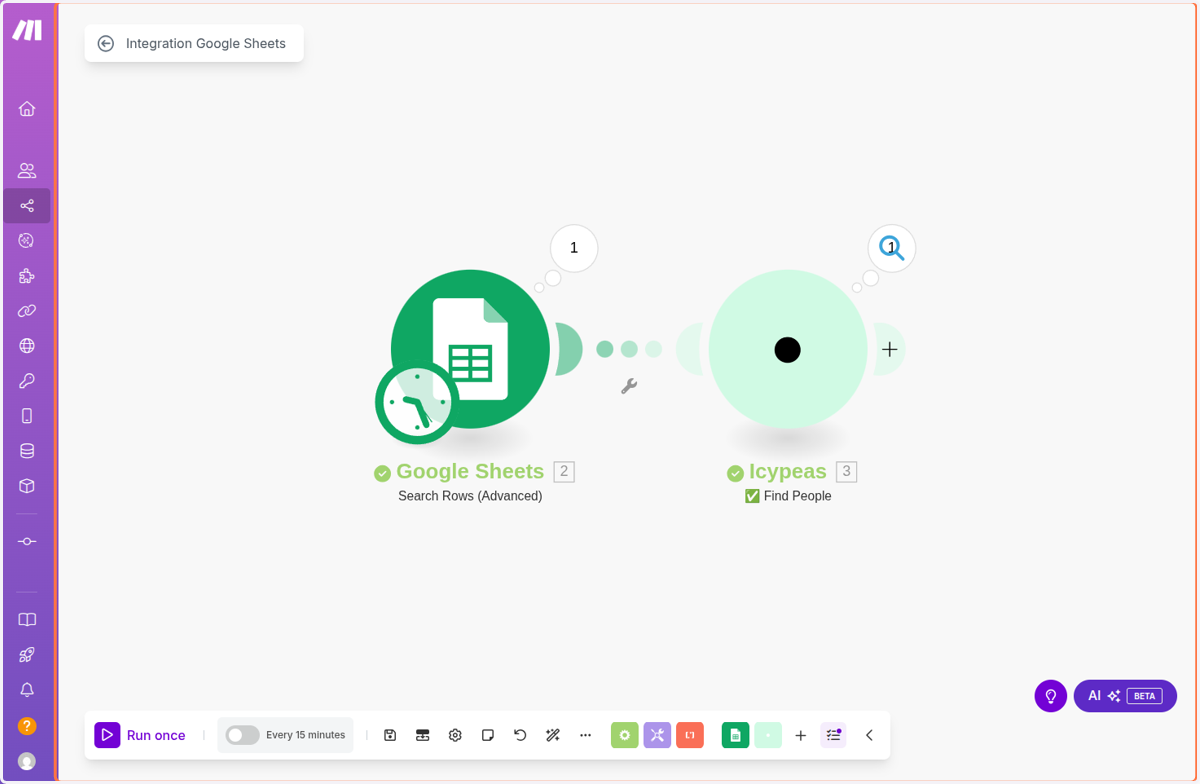Open the Home page from sidebar
The height and width of the screenshot is (784, 1200).
pyautogui.click(x=27, y=108)
